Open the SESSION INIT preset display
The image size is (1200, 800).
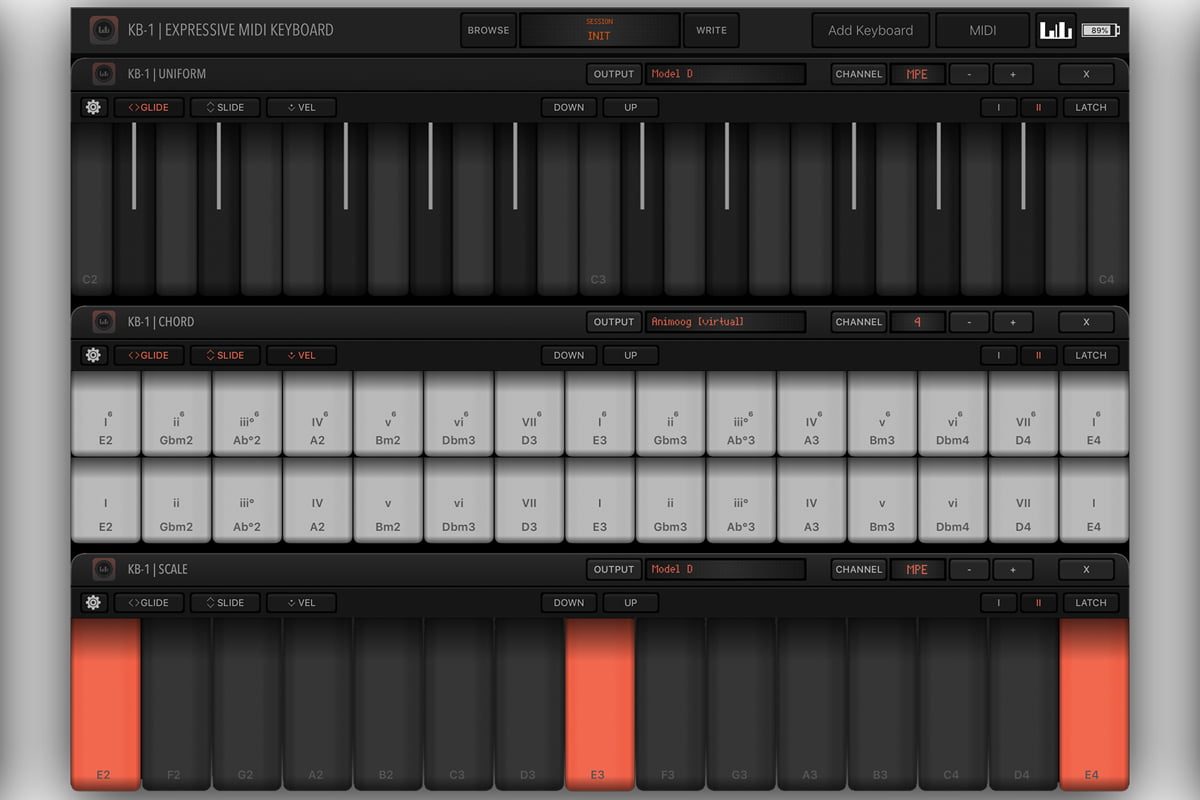[x=599, y=30]
